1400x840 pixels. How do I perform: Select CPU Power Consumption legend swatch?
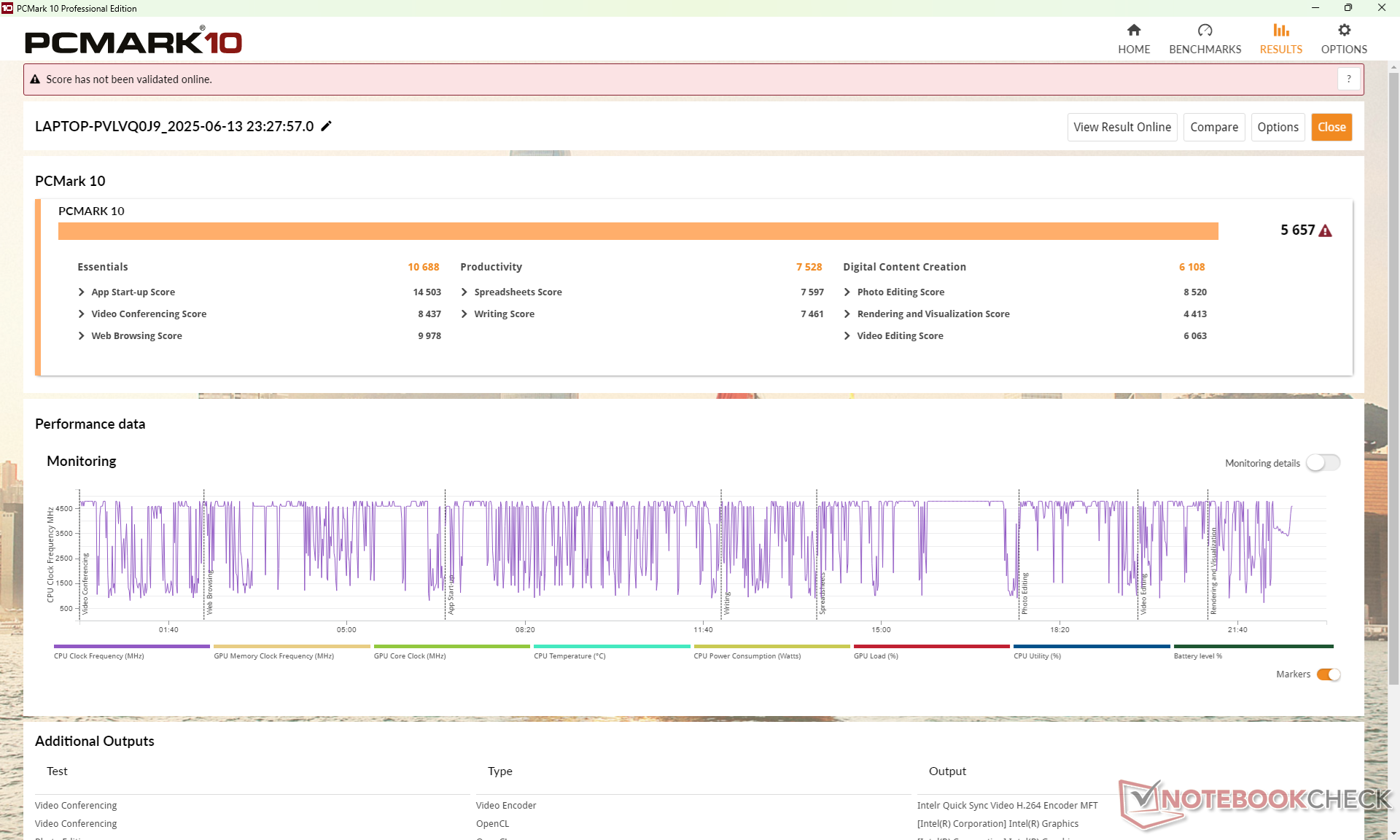coord(771,646)
